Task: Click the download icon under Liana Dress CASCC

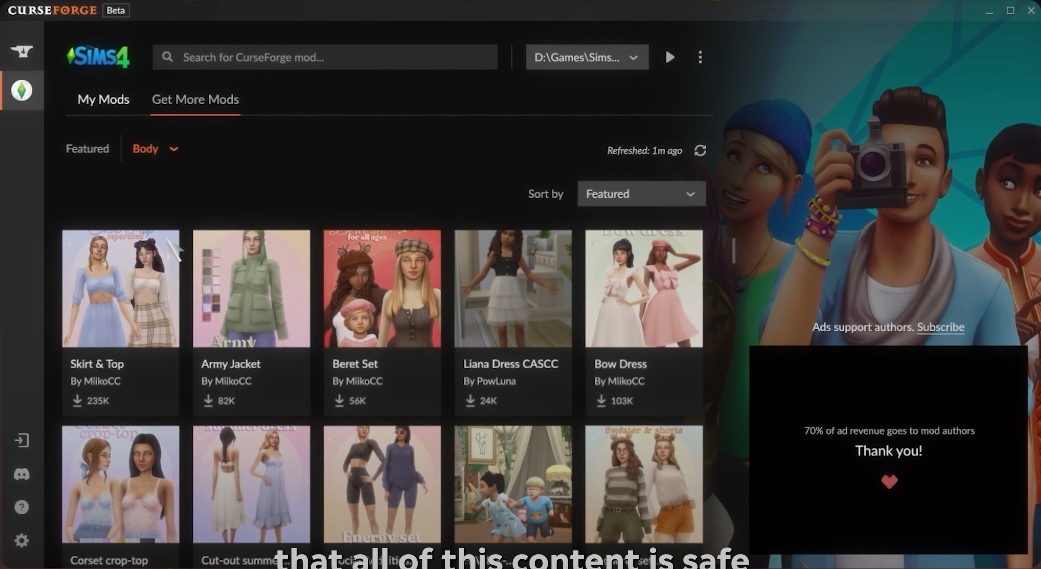Action: 470,400
